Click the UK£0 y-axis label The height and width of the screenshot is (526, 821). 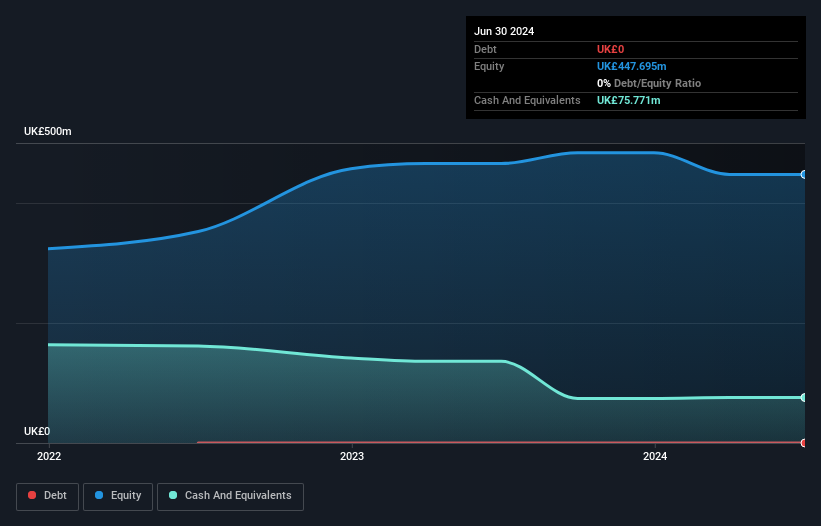[37, 431]
